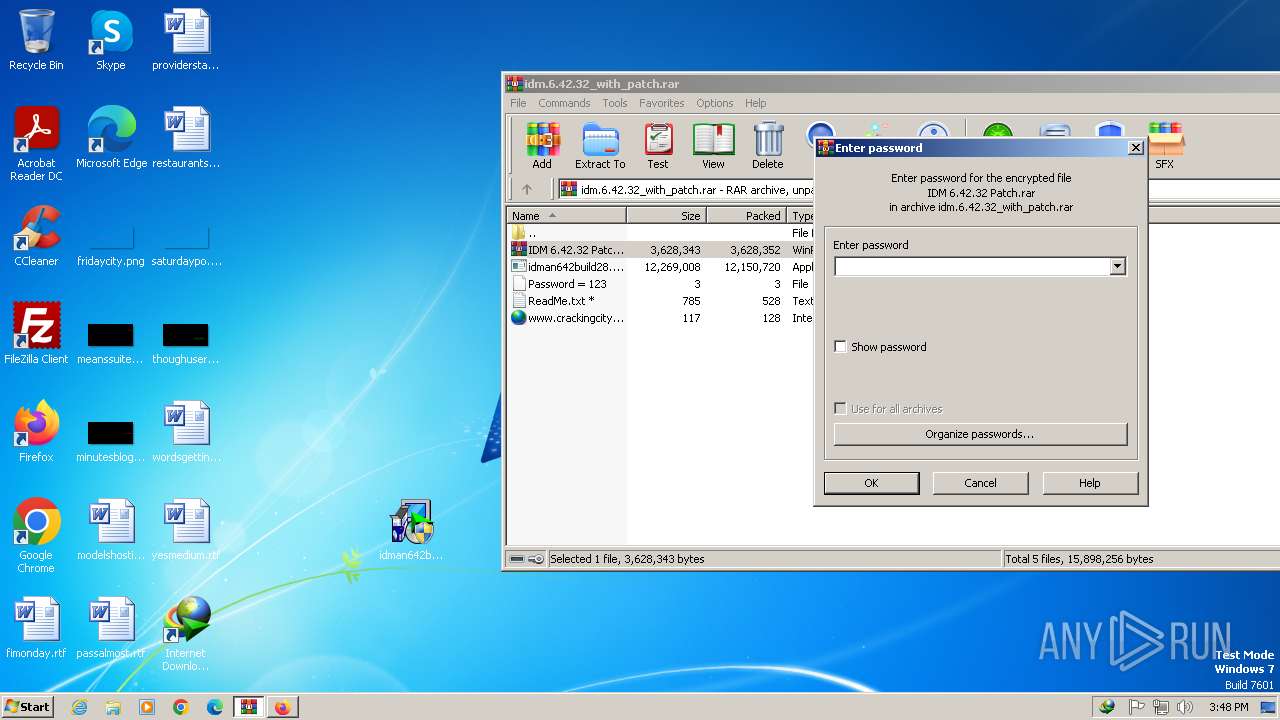
Task: Click the Enter password input field
Action: 972,267
